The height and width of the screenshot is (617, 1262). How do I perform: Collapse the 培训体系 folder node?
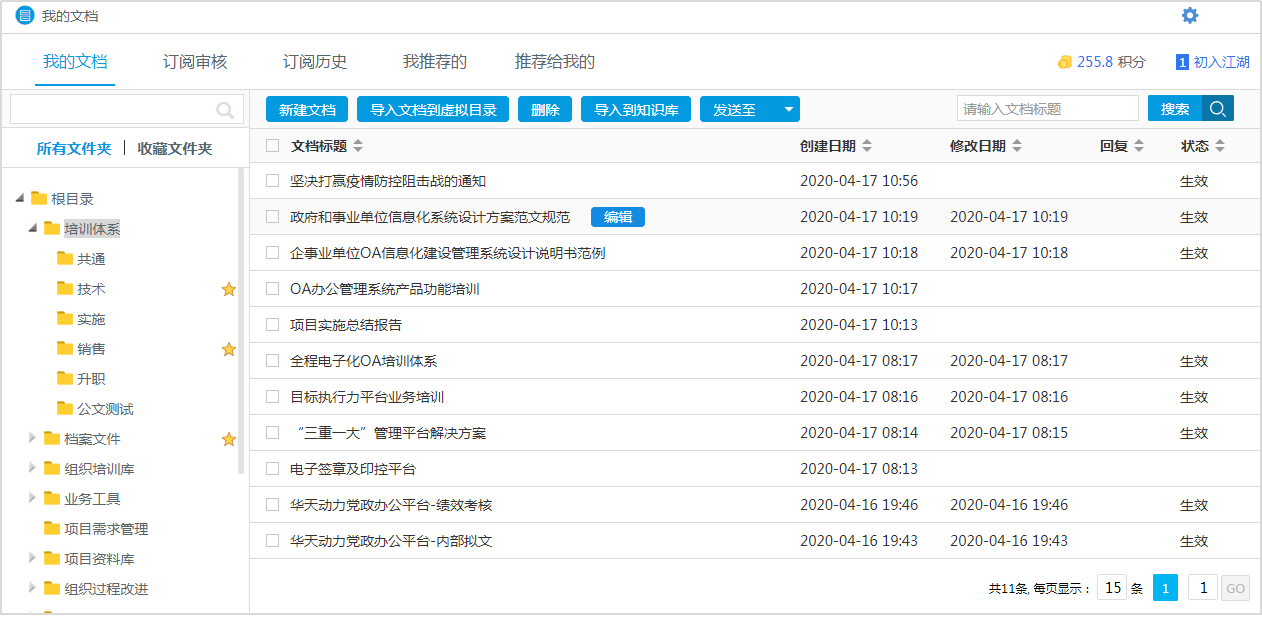point(32,229)
